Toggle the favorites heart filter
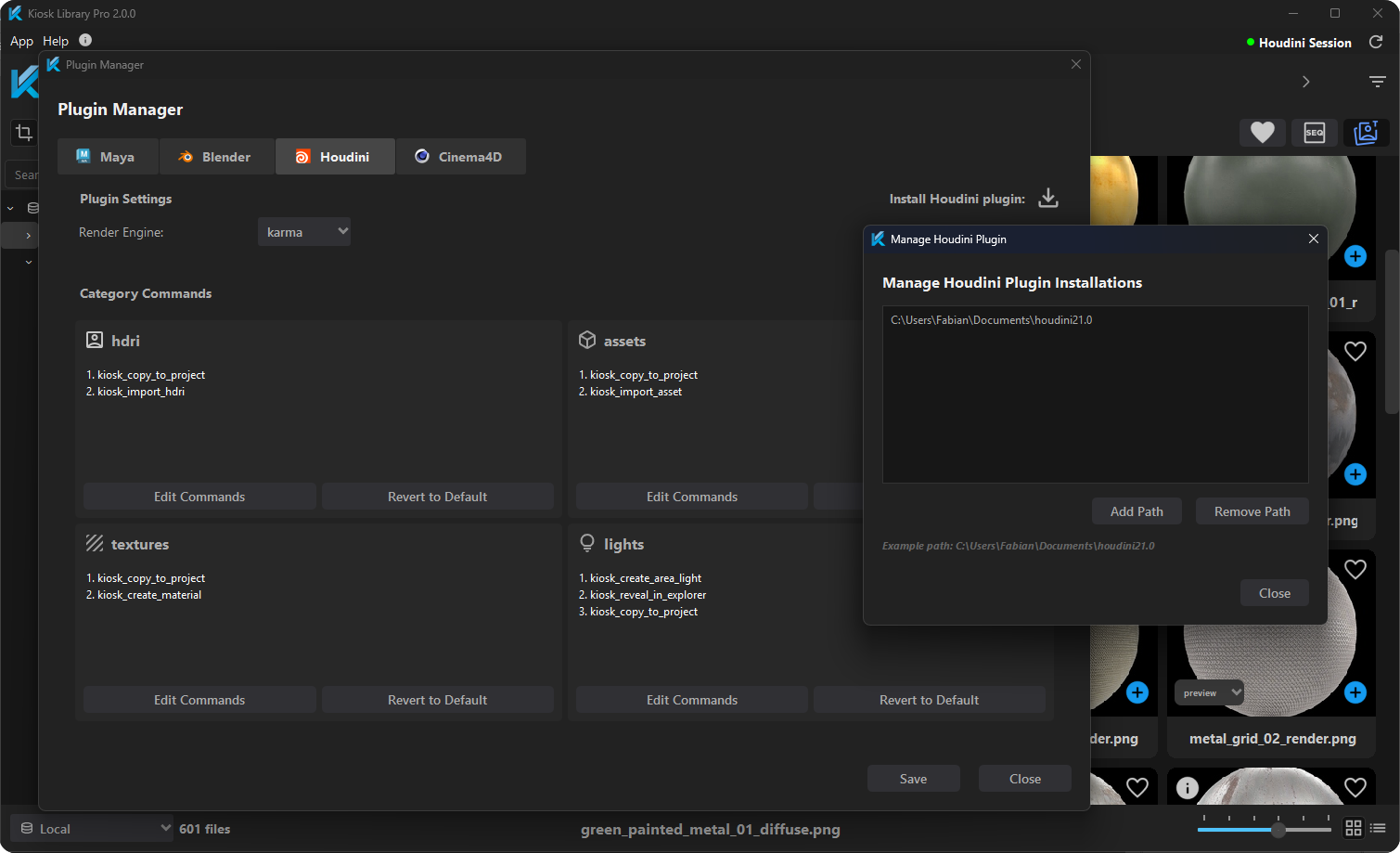 (1262, 133)
